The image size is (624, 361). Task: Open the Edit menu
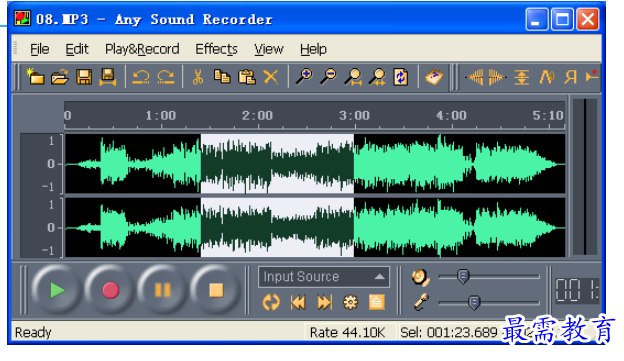[77, 49]
